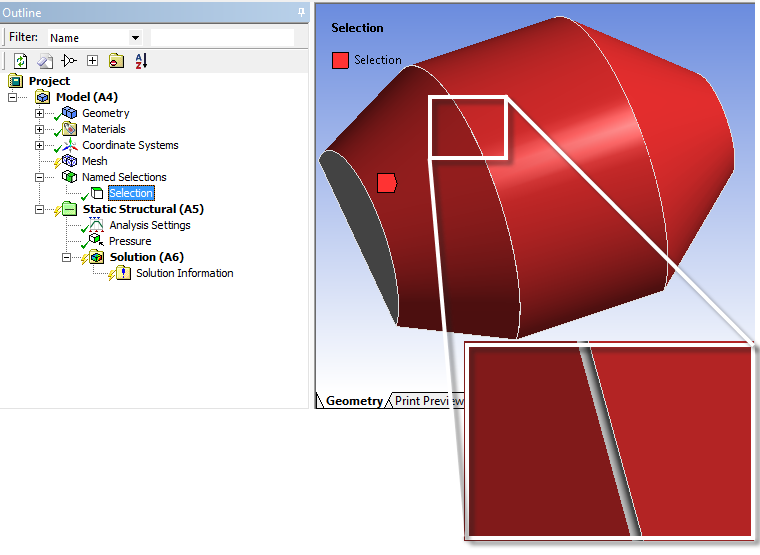Select Solution Information in the tree
Viewport: 760px width, 555px height.
click(x=185, y=273)
